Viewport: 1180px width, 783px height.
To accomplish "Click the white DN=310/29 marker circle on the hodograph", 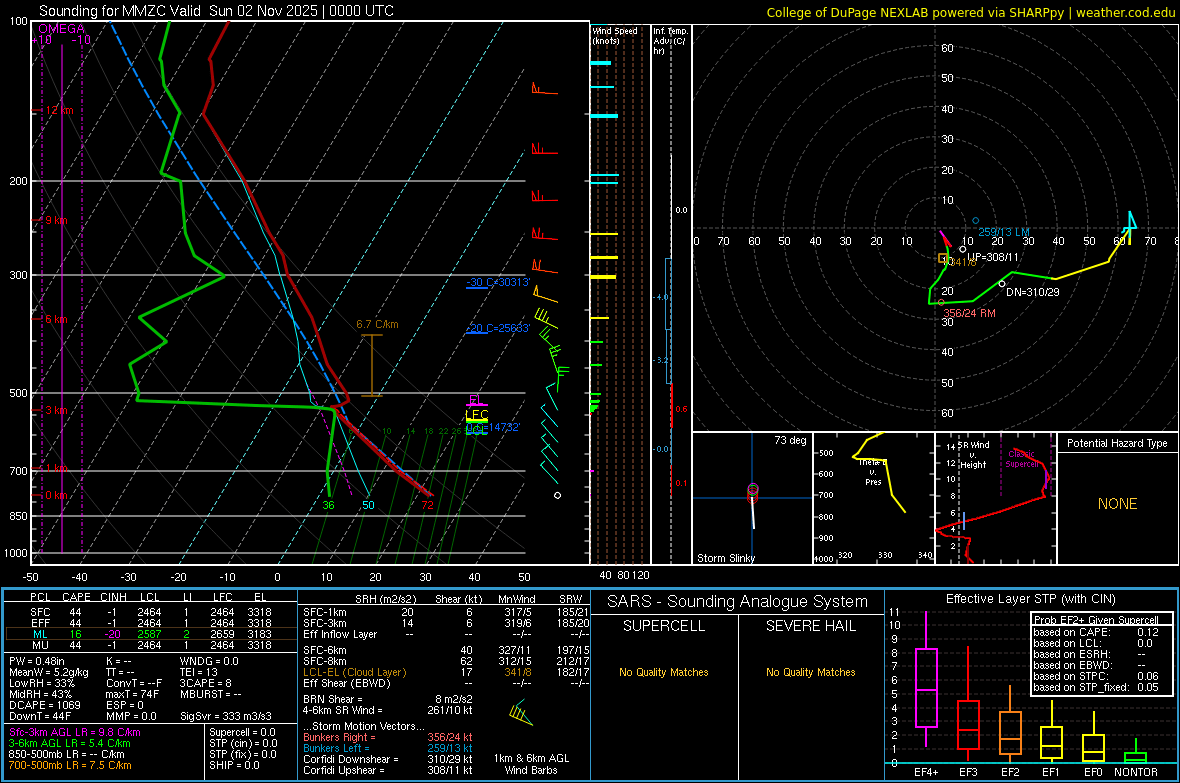I will click(1002, 284).
